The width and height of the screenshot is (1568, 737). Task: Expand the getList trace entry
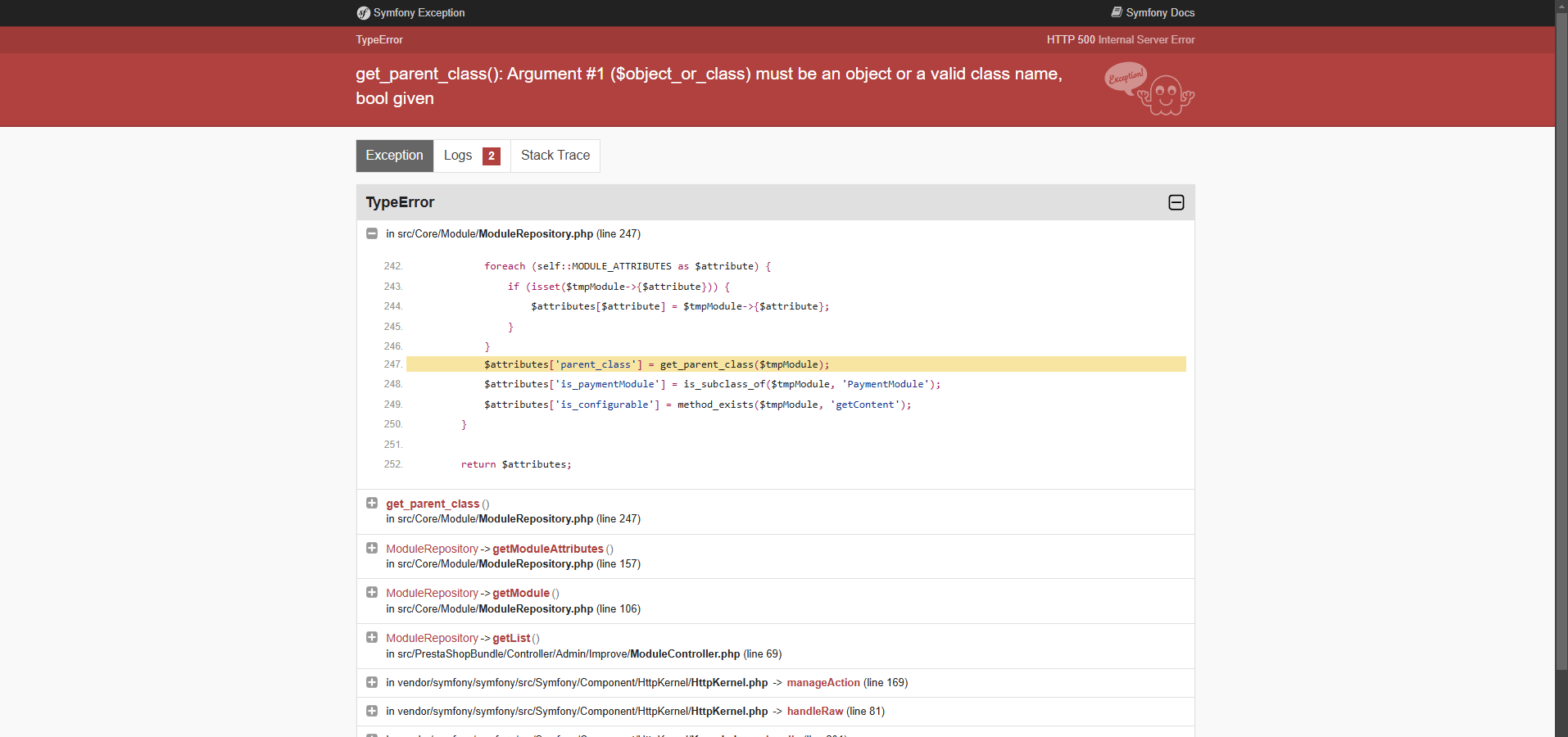[x=371, y=637]
